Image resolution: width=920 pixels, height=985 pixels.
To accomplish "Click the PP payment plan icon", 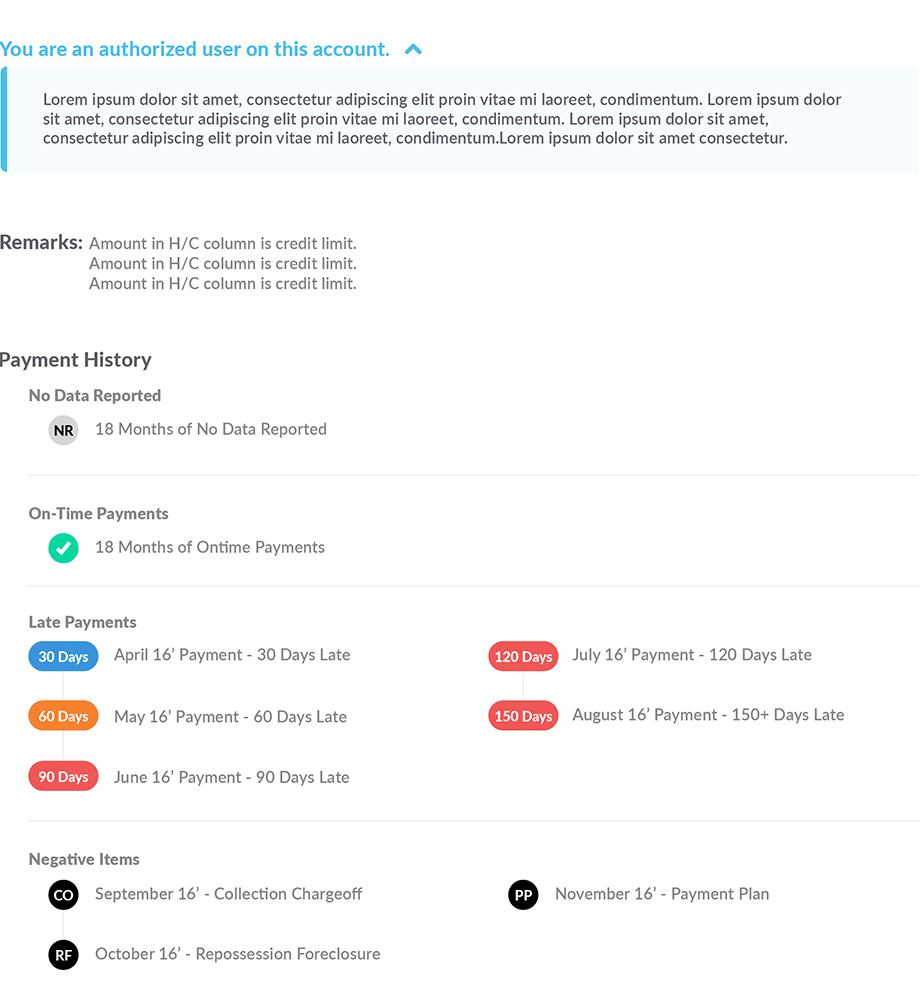I will [x=523, y=895].
